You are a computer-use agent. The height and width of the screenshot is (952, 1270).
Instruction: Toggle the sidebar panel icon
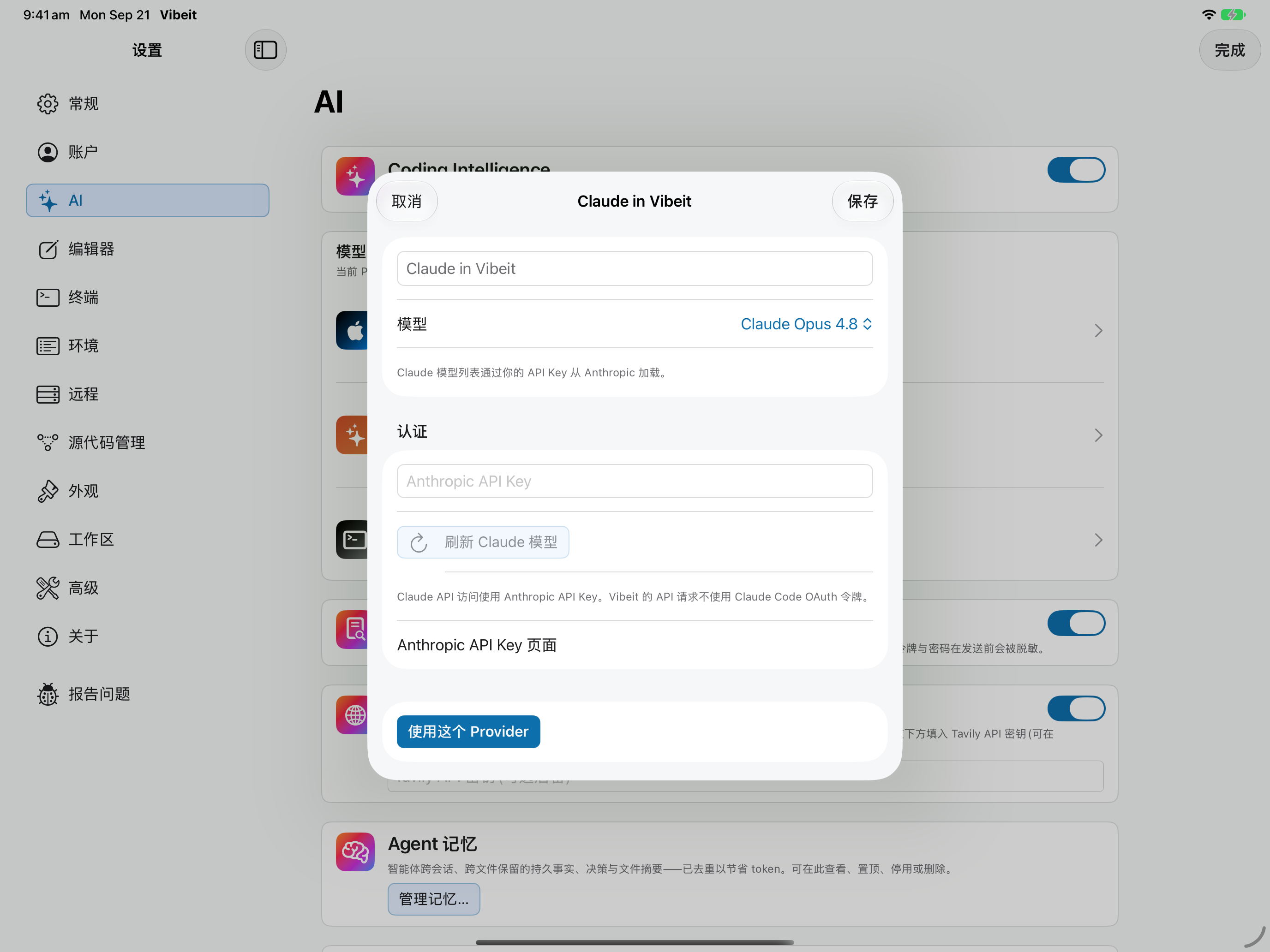(x=265, y=50)
